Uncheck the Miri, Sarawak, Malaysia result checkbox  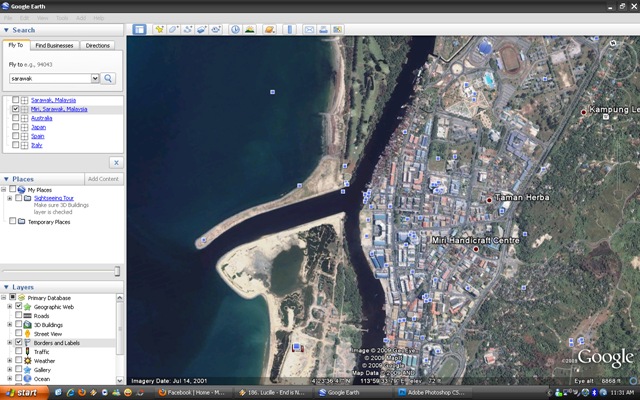click(16, 109)
